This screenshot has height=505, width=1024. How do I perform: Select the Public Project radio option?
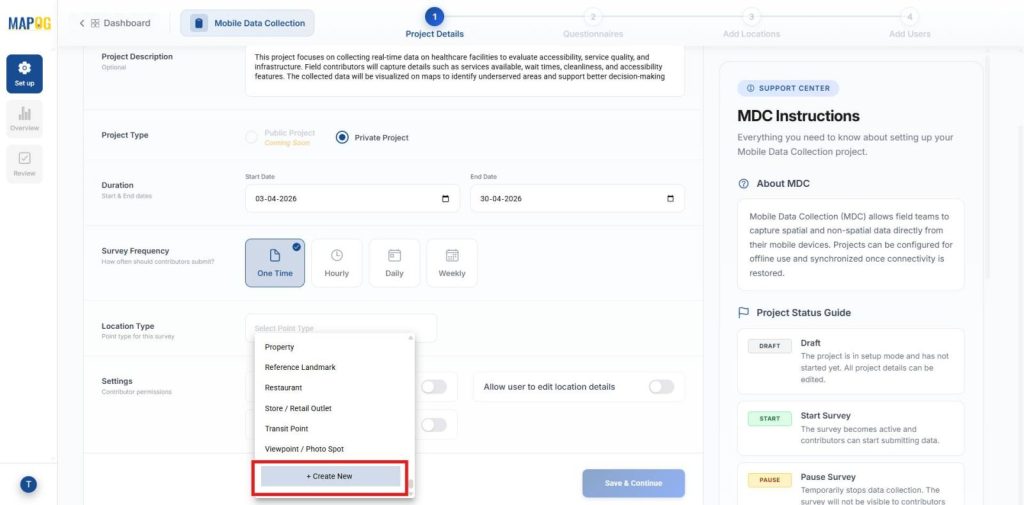click(251, 137)
